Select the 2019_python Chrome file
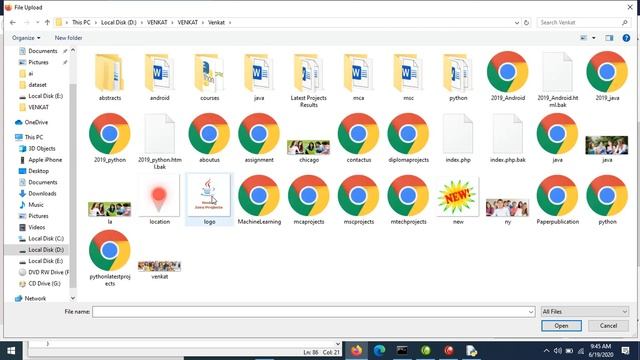Screen dimensions: 640x360 (110, 138)
